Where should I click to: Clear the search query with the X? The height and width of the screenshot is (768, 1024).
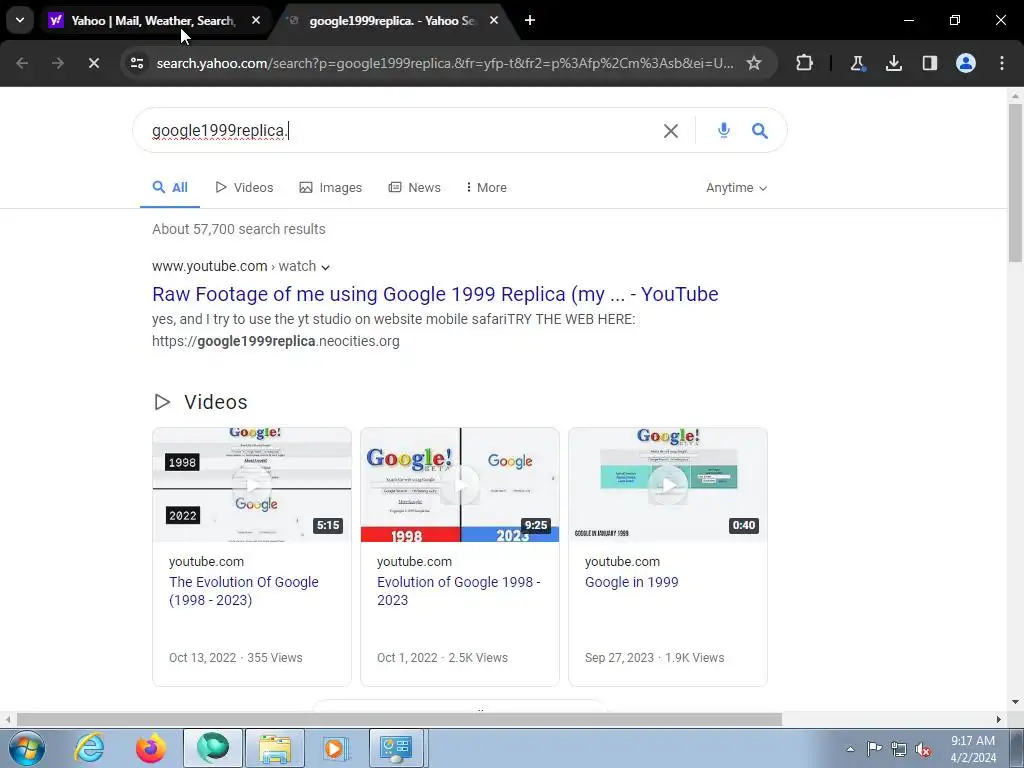671,131
